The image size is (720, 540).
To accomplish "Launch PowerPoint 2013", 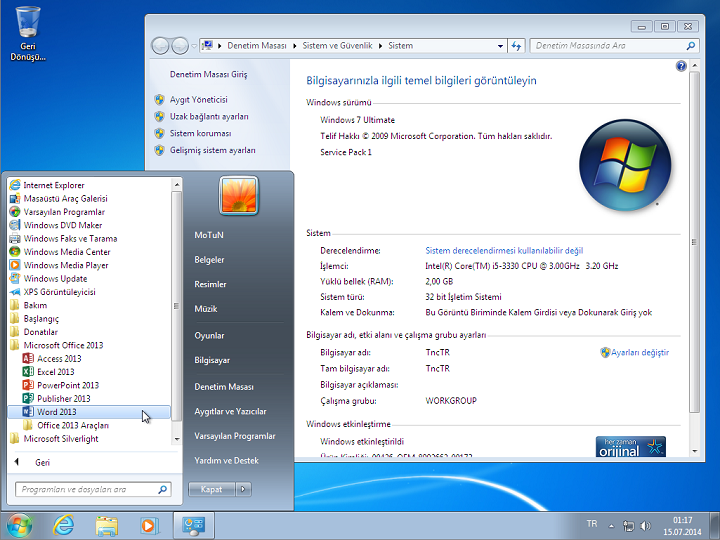I will coord(61,385).
